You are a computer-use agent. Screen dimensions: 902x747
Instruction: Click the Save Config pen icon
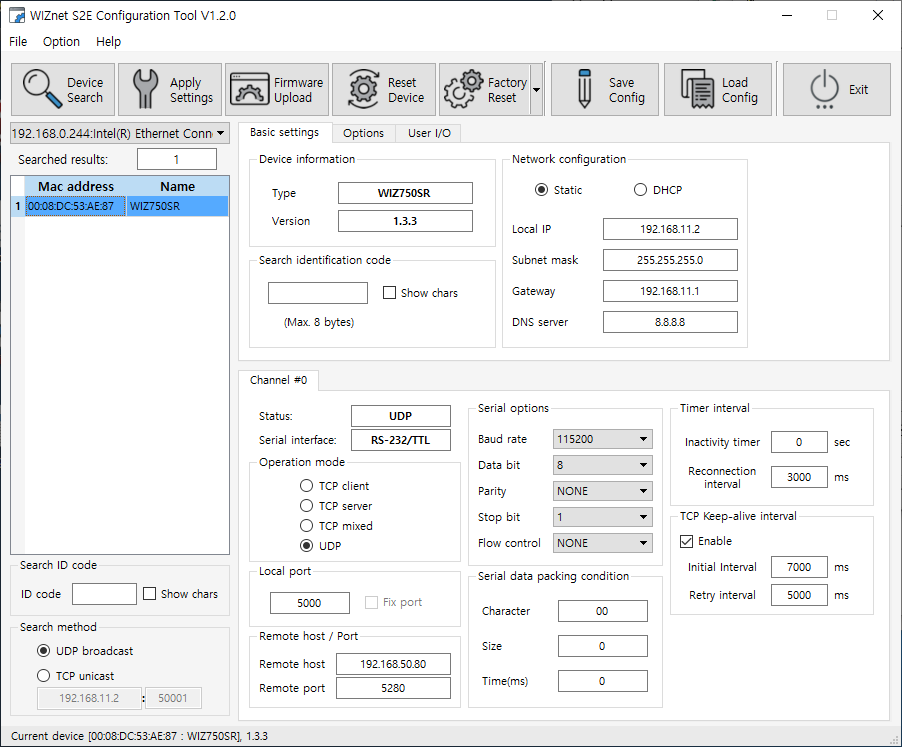pyautogui.click(x=584, y=89)
